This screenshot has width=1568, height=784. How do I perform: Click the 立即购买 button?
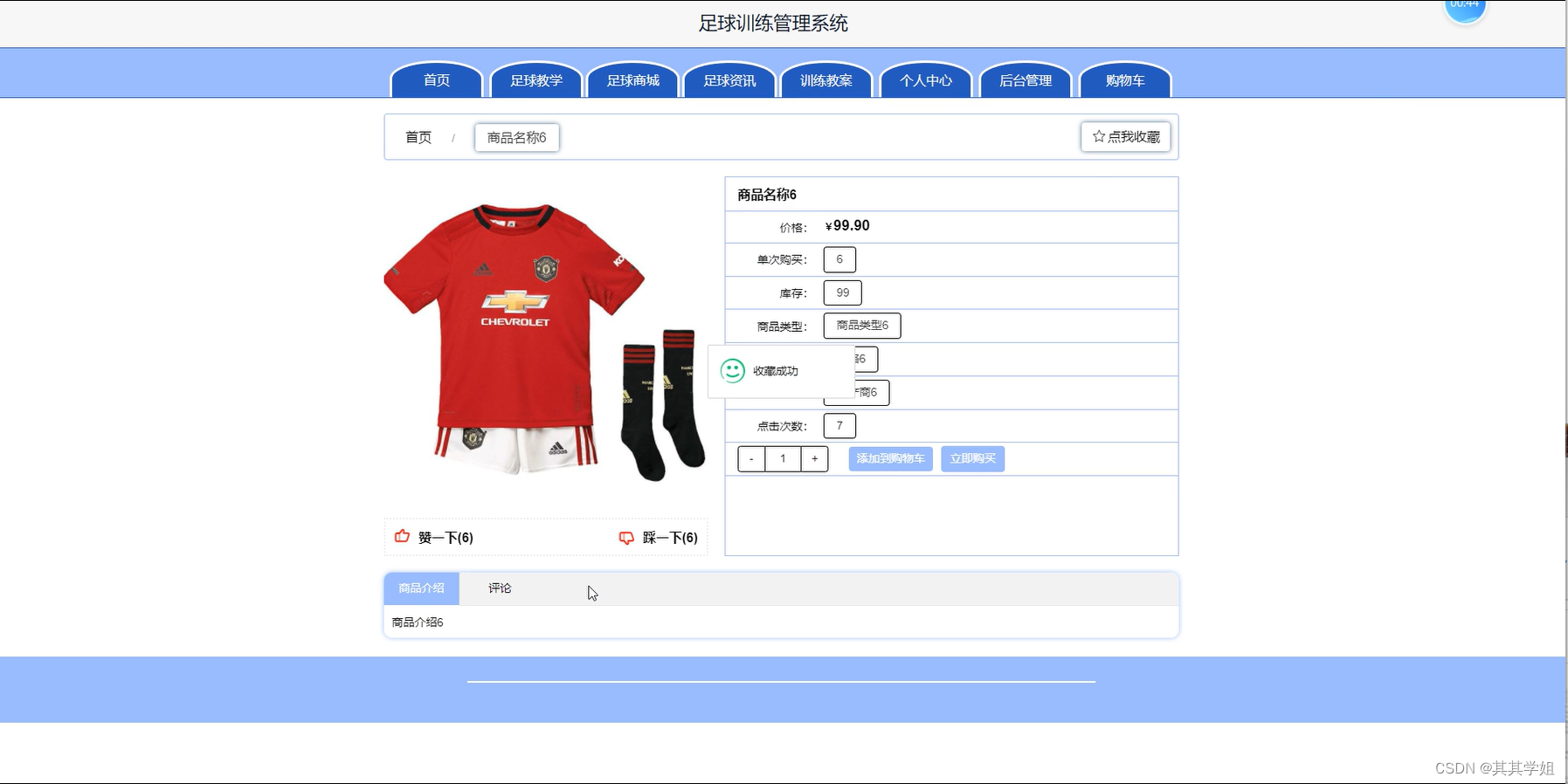point(973,458)
